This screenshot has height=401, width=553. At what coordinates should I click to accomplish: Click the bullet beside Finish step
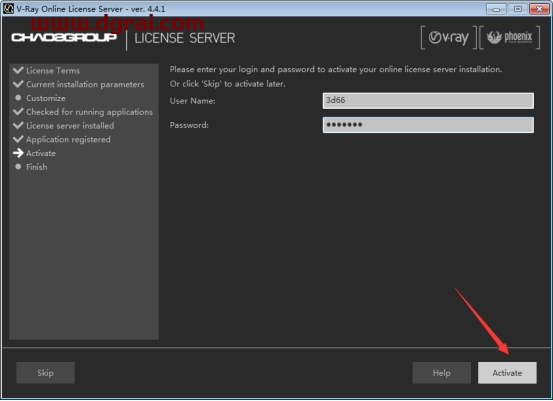point(18,166)
